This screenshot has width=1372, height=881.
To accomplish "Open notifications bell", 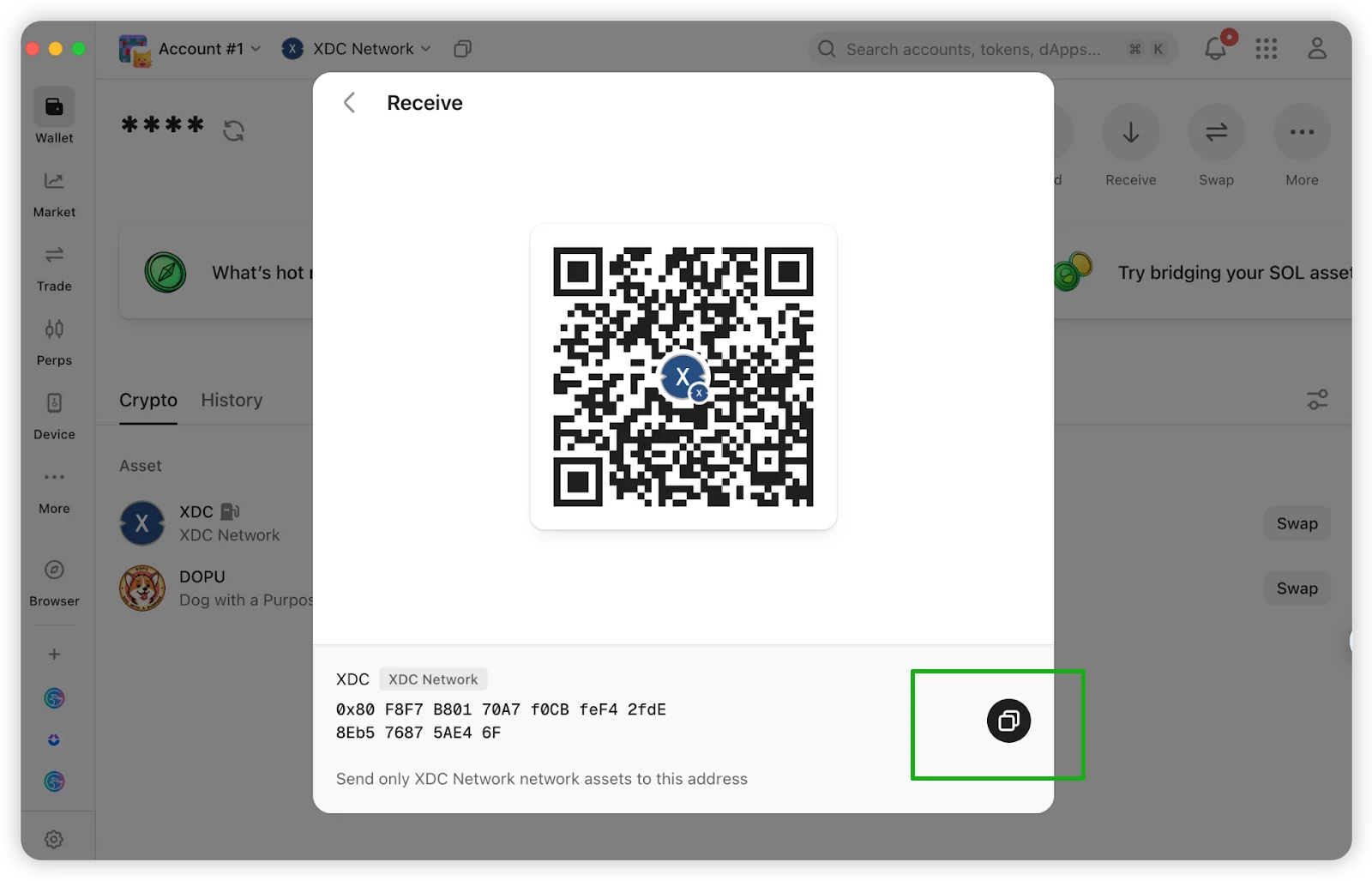I will pos(1215,49).
